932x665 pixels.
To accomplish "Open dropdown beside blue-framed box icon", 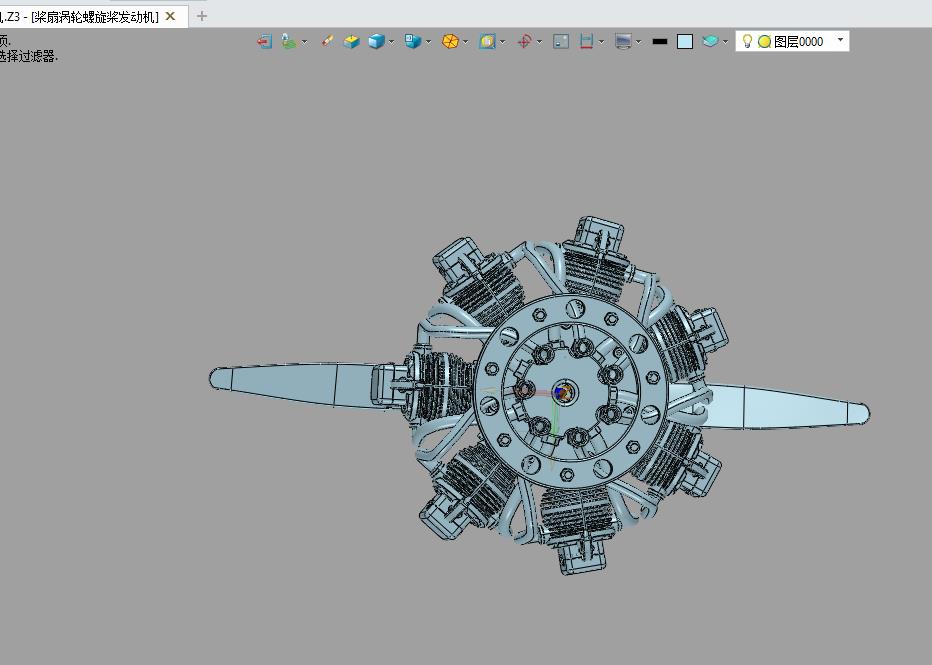I will (503, 42).
